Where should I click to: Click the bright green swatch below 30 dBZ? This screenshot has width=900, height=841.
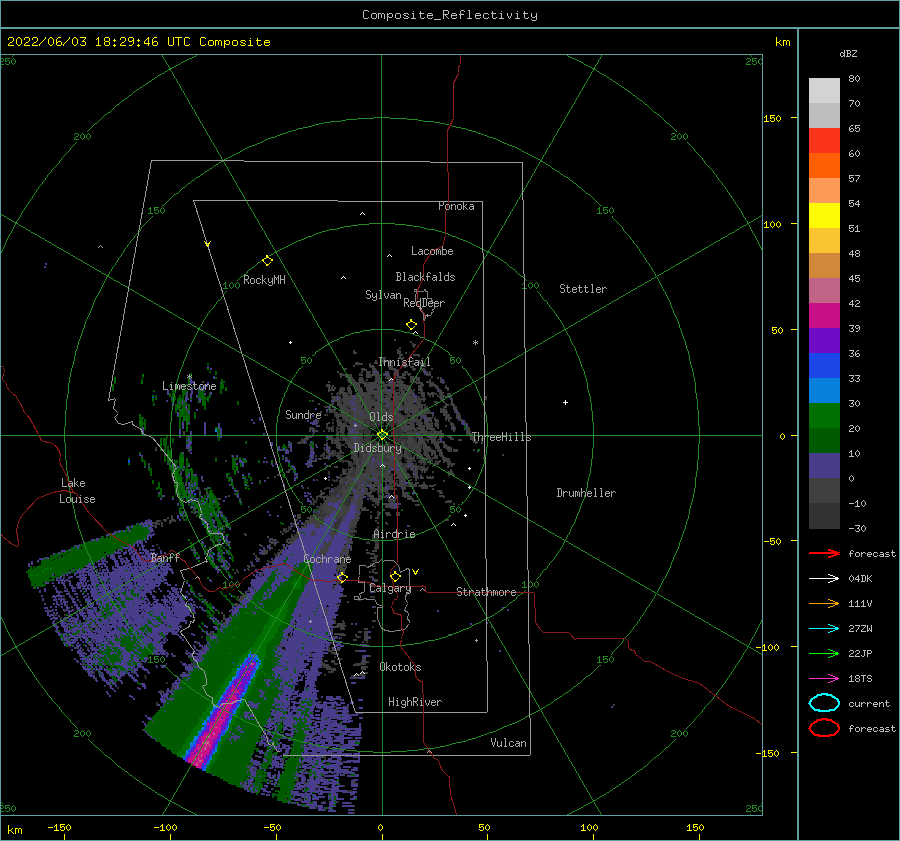pyautogui.click(x=824, y=416)
